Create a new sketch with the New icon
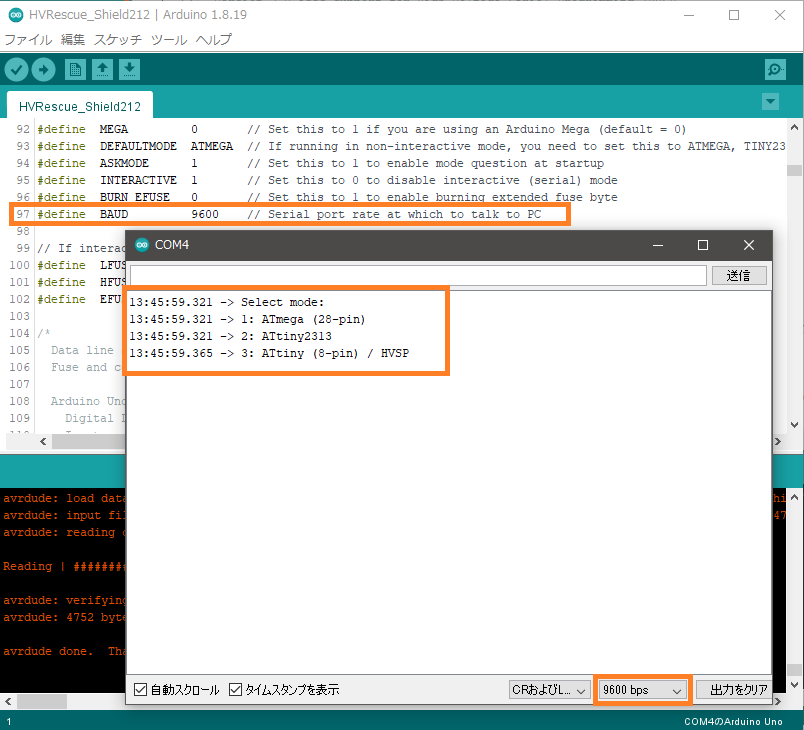Screen dimensions: 804x730 pos(75,69)
